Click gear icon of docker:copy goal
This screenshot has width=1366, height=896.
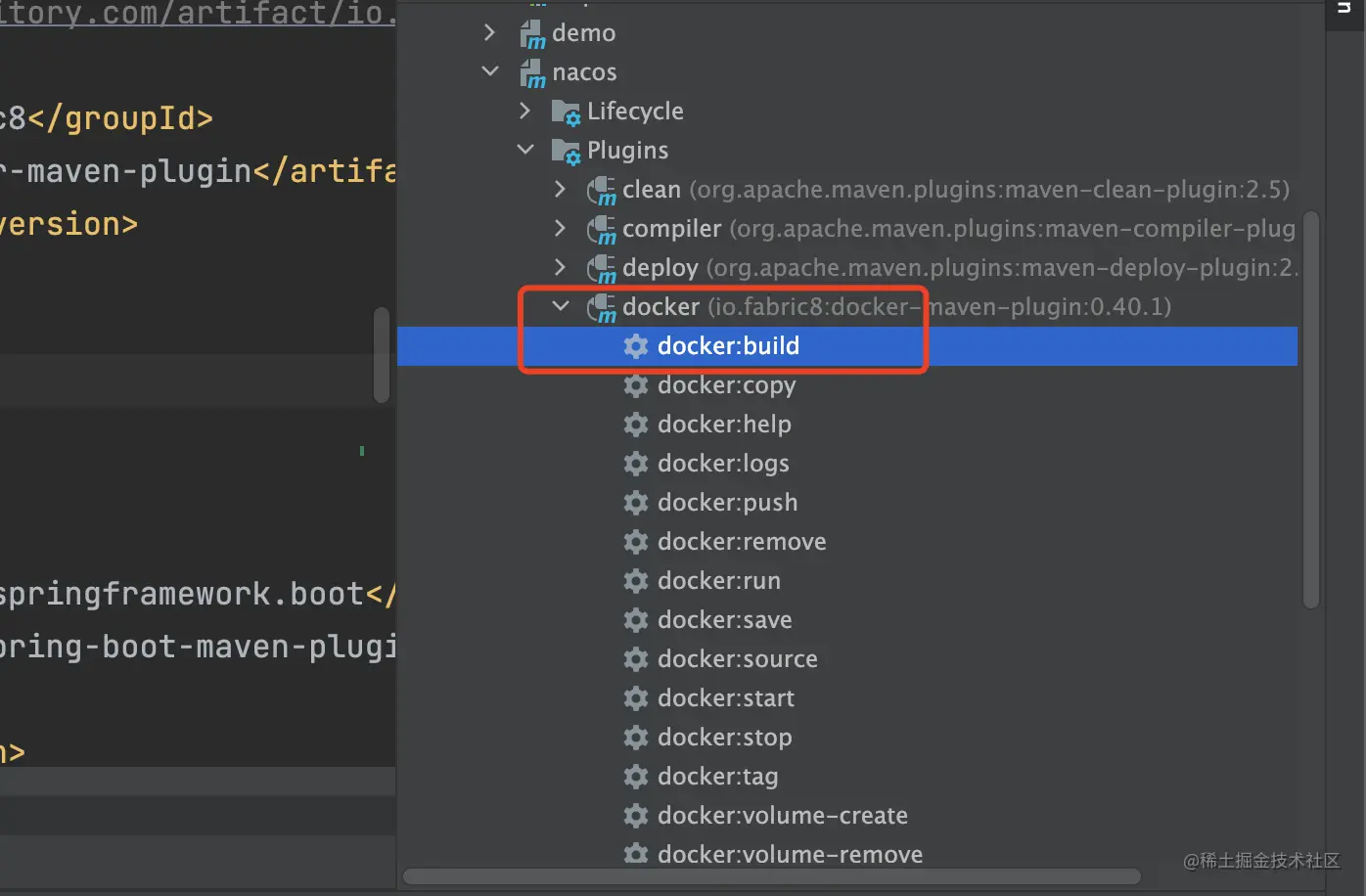[x=636, y=384]
